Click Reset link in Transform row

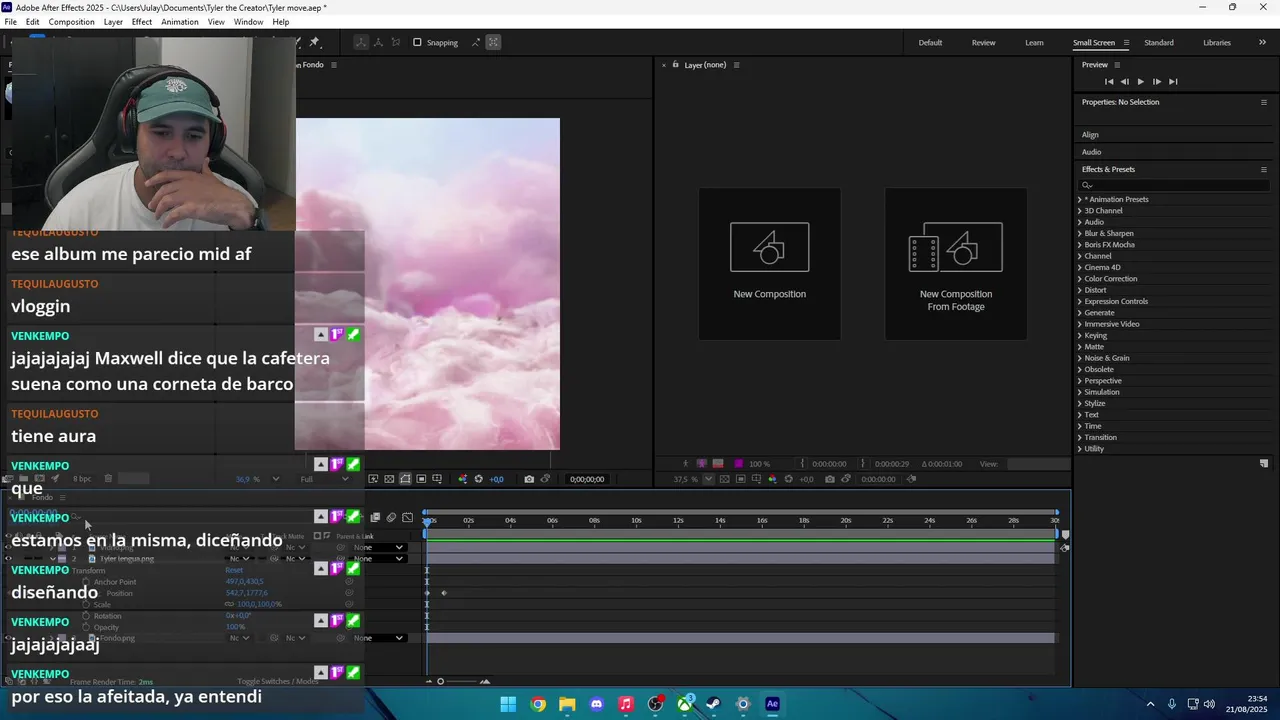[x=234, y=570]
